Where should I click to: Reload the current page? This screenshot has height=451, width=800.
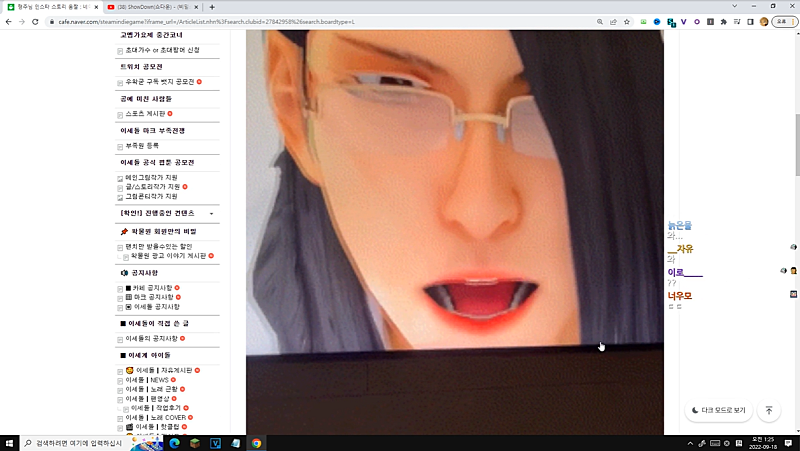(35, 22)
